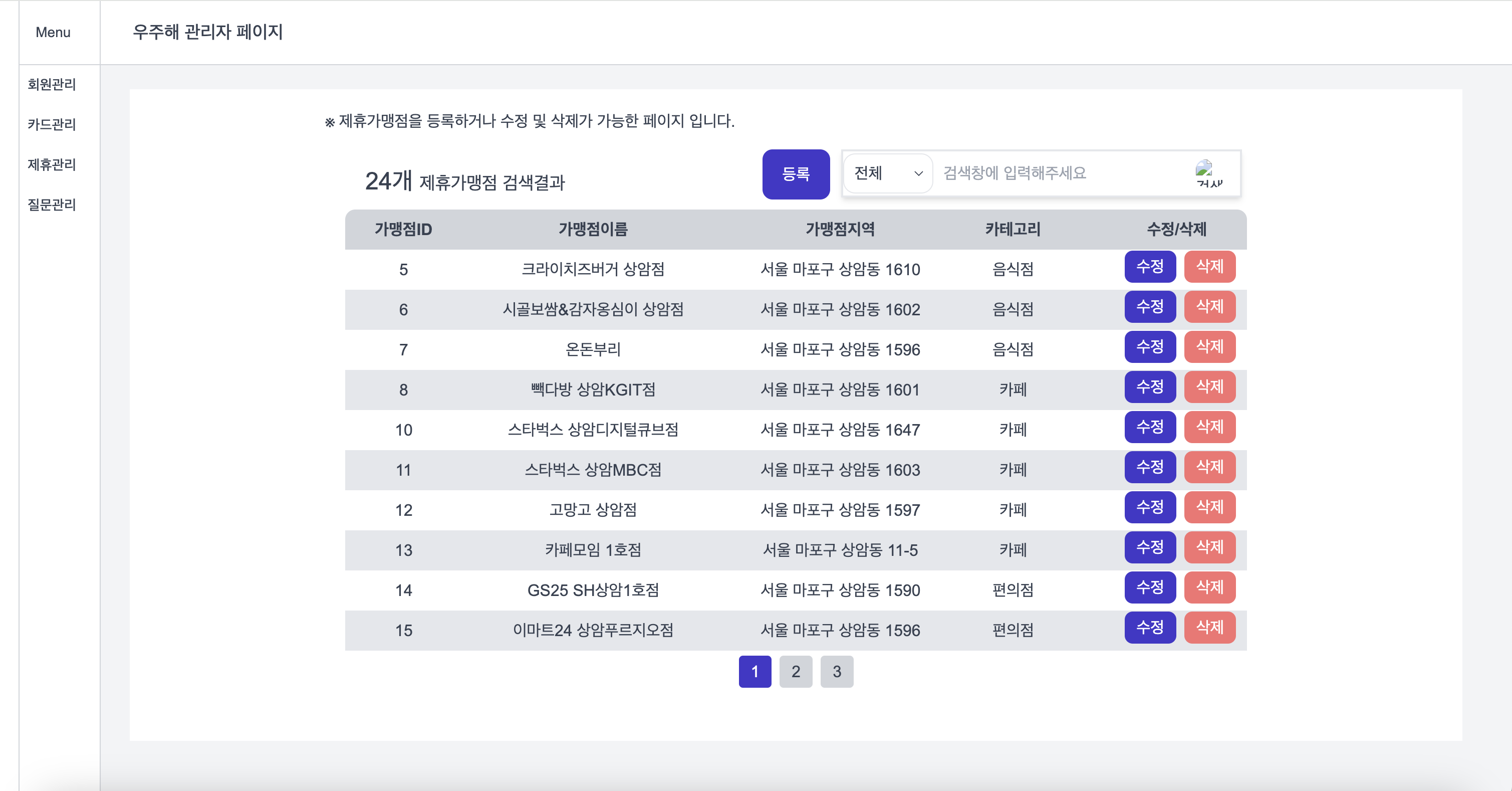
Task: Edit 크라이치즈버거 상암점 with 수정 button
Action: tap(1149, 267)
